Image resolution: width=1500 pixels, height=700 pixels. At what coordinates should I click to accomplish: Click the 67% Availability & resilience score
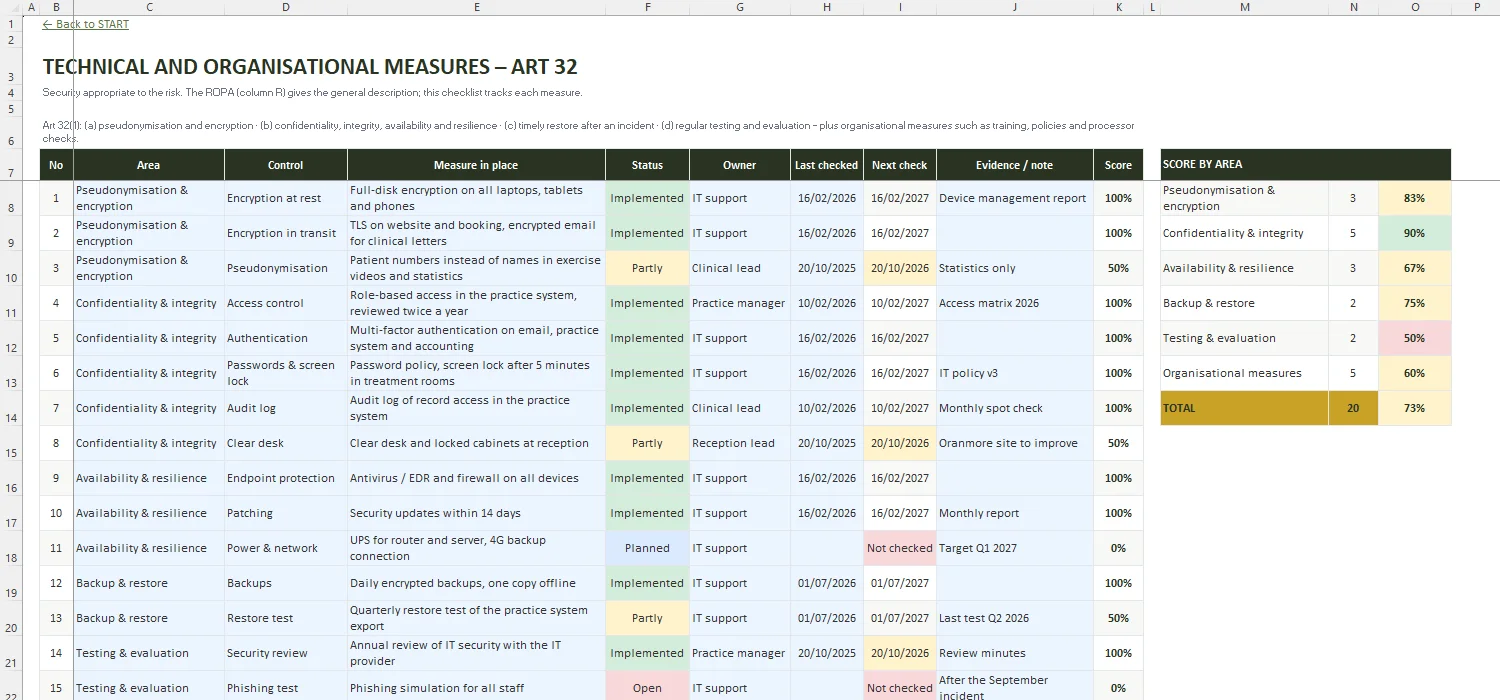1414,268
